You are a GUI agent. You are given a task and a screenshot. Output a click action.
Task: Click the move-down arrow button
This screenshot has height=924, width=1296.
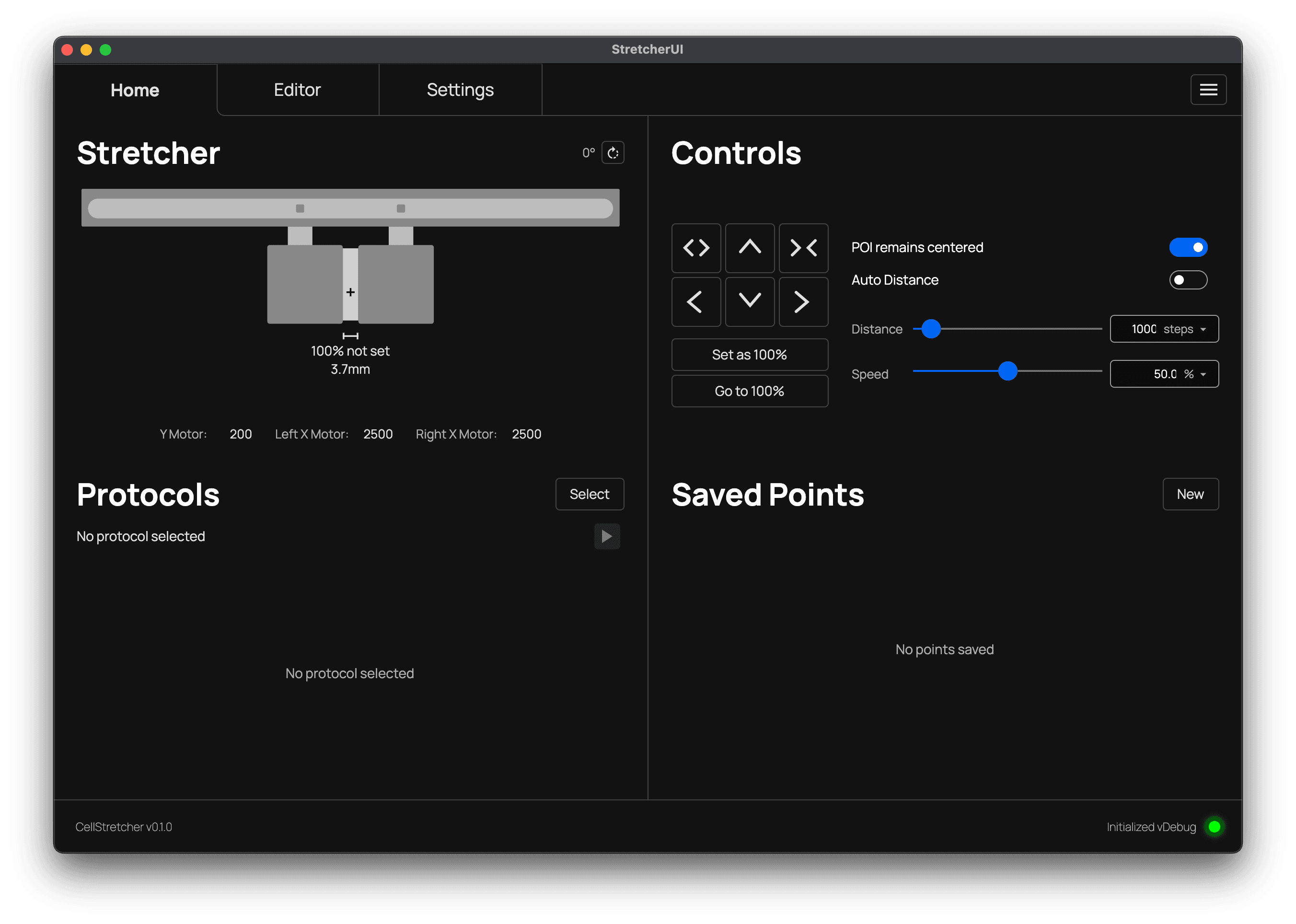tap(749, 301)
